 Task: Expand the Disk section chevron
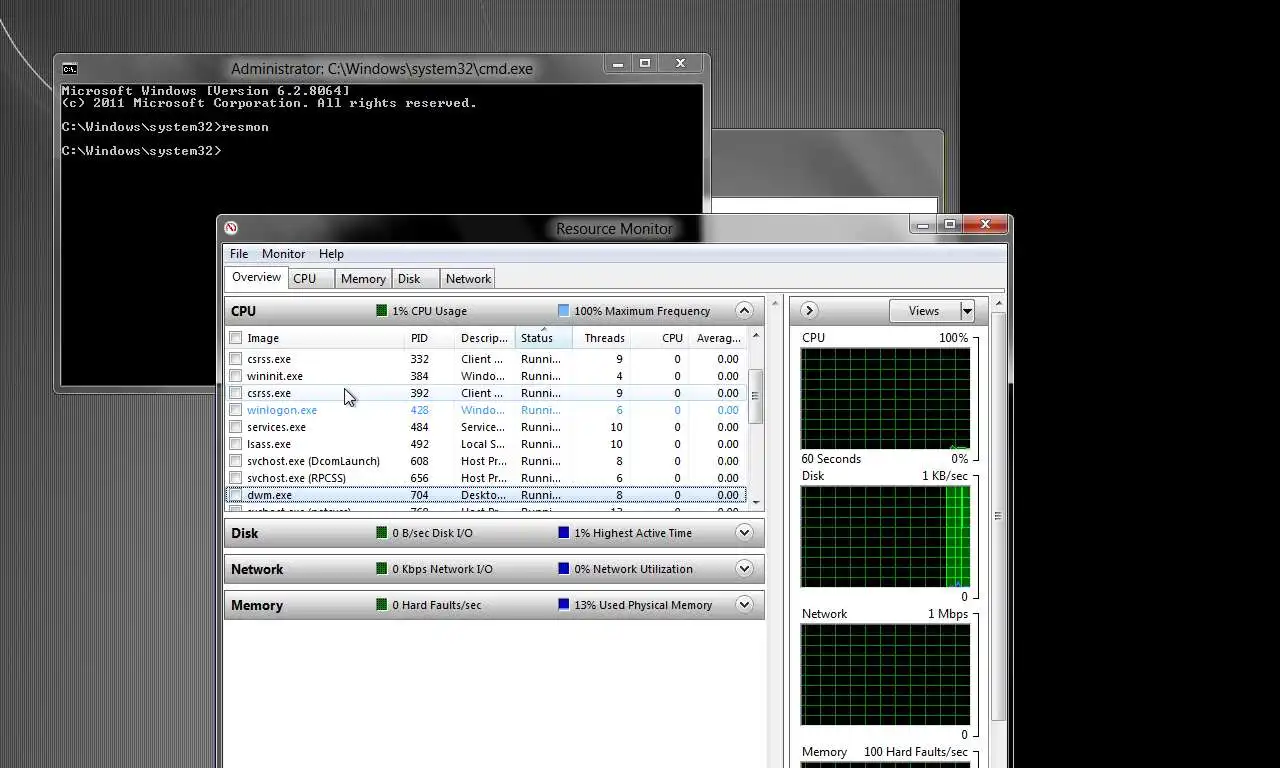pyautogui.click(x=744, y=533)
